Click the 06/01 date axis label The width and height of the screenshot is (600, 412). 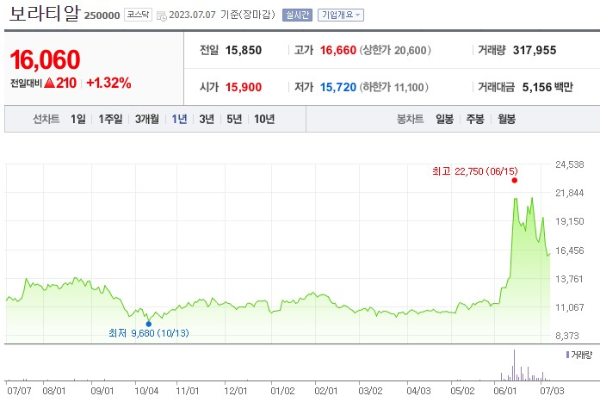coord(505,391)
